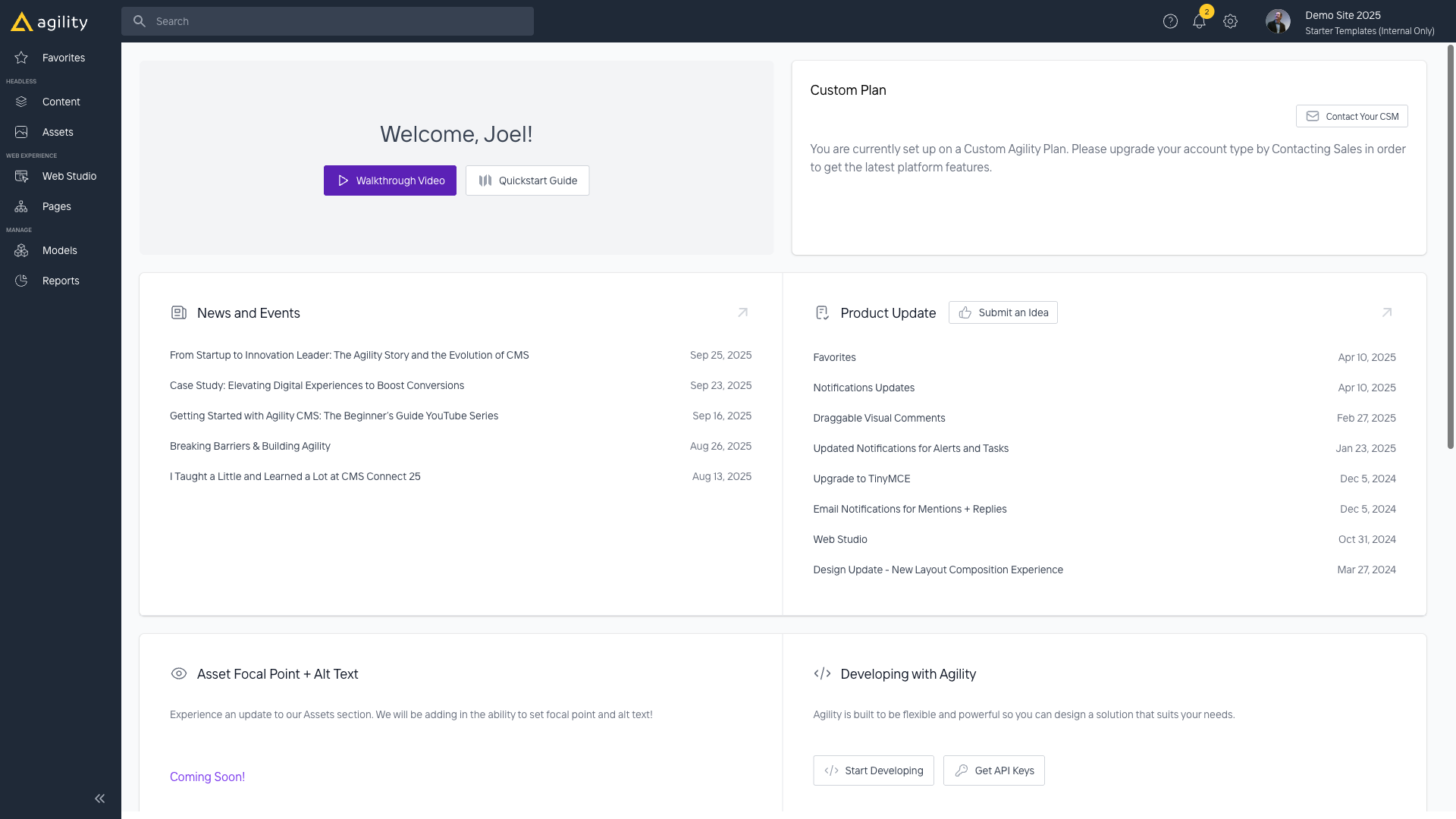Viewport: 1456px width, 819px height.
Task: Click the Asset Focal Point eye icon
Action: click(179, 673)
